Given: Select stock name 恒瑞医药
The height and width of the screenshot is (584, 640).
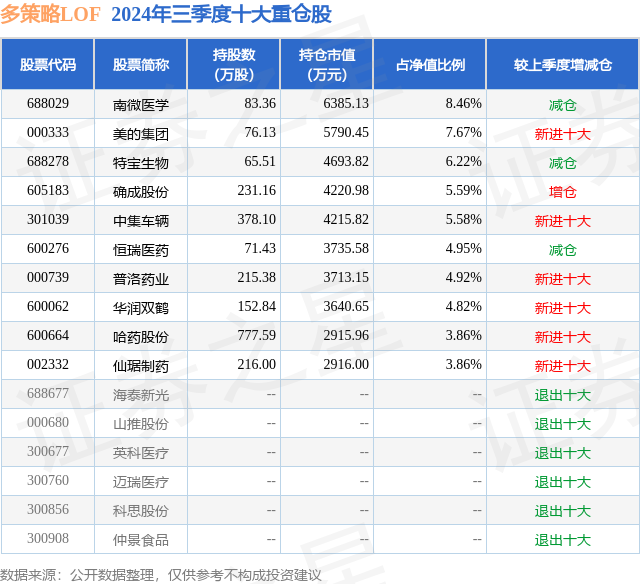Looking at the screenshot, I should 141,250.
